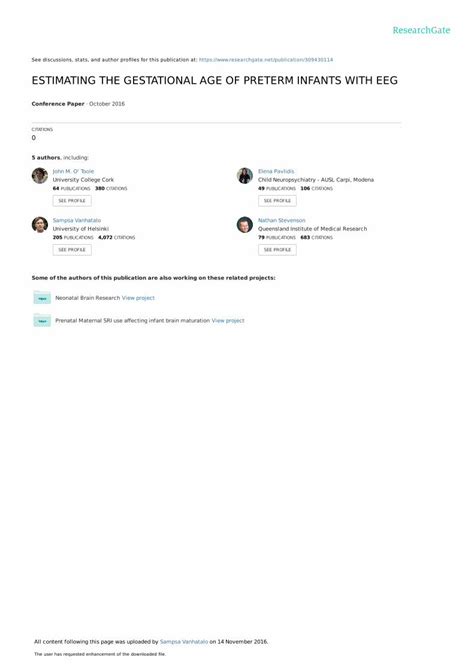Click the paper title Estimating the Gestational Age
The height and width of the screenshot is (669, 474).
pos(215,80)
